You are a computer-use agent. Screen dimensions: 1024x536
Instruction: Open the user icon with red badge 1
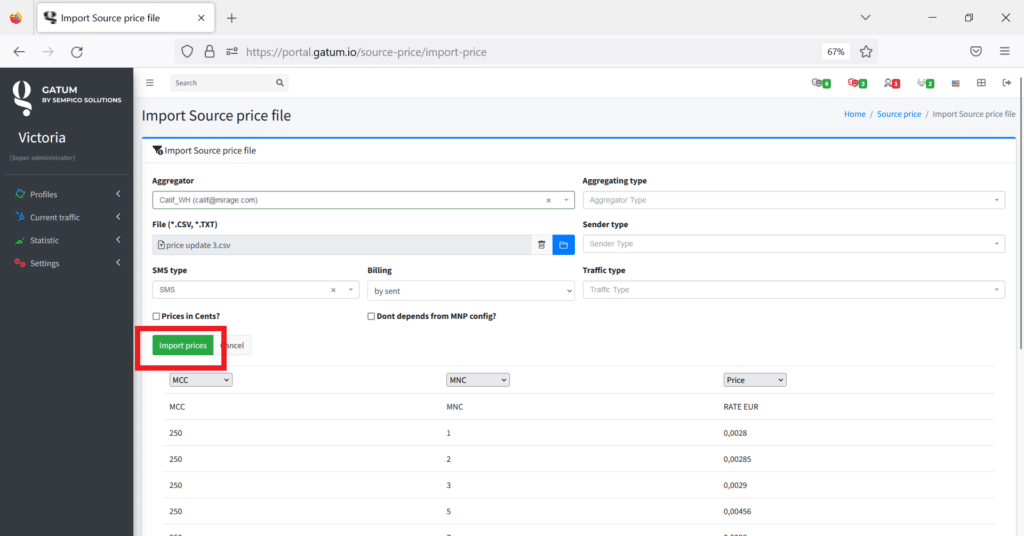point(890,83)
